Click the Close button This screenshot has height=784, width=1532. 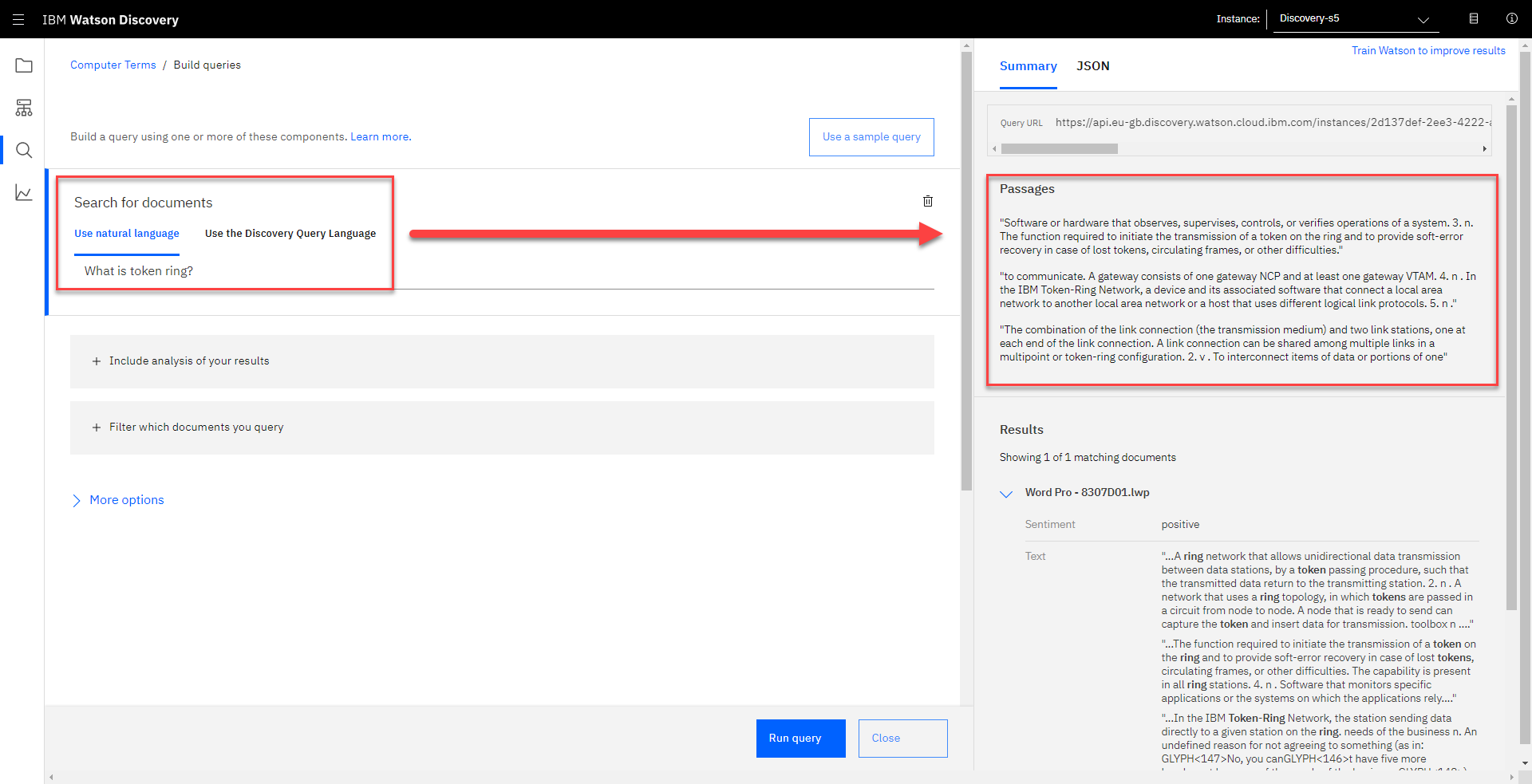pyautogui.click(x=902, y=739)
